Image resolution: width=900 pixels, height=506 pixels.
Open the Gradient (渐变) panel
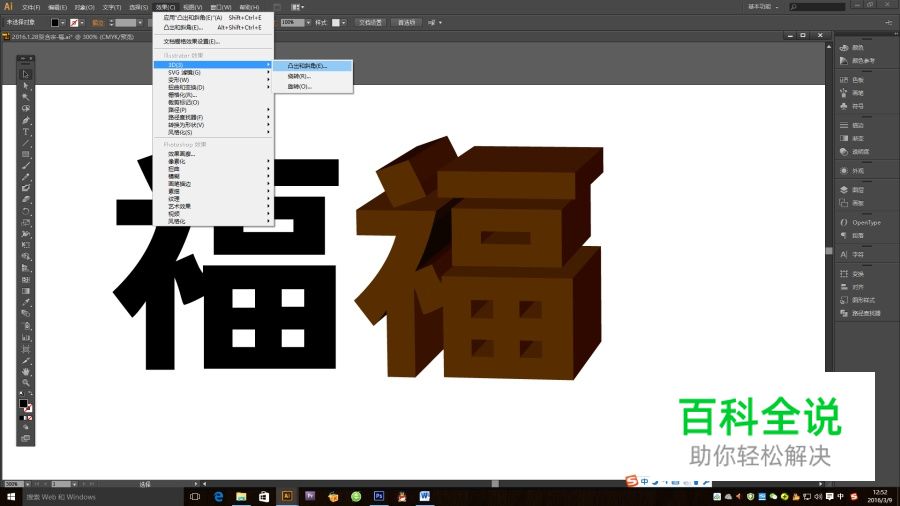pos(853,138)
